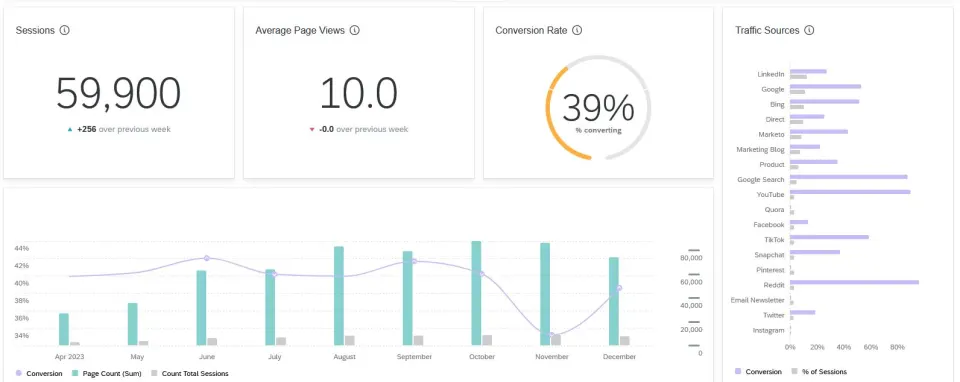Click the Traffic Sources info icon
960x382 pixels.
coord(809,30)
